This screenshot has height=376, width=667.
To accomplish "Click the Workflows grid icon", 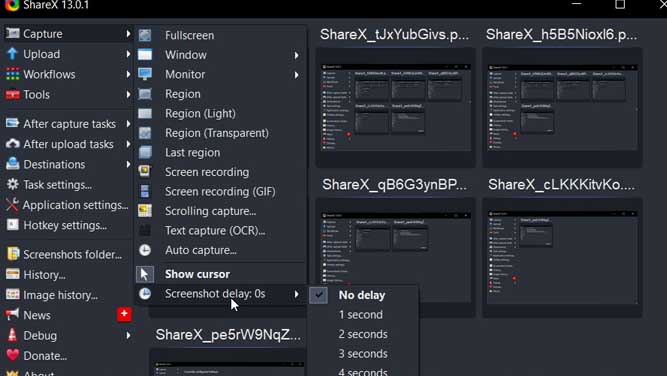I will pyautogui.click(x=12, y=74).
